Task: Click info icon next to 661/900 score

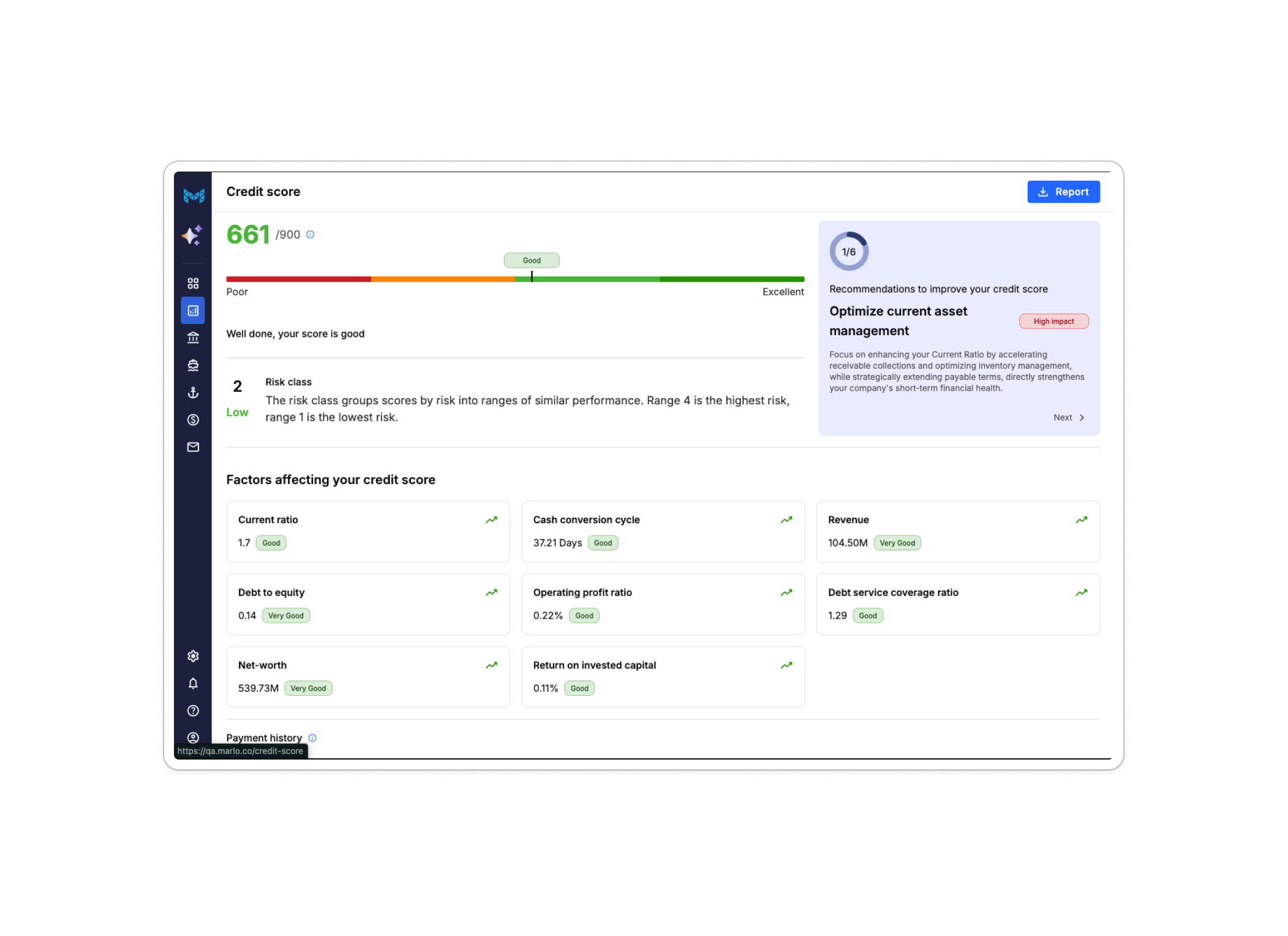Action: (x=311, y=235)
